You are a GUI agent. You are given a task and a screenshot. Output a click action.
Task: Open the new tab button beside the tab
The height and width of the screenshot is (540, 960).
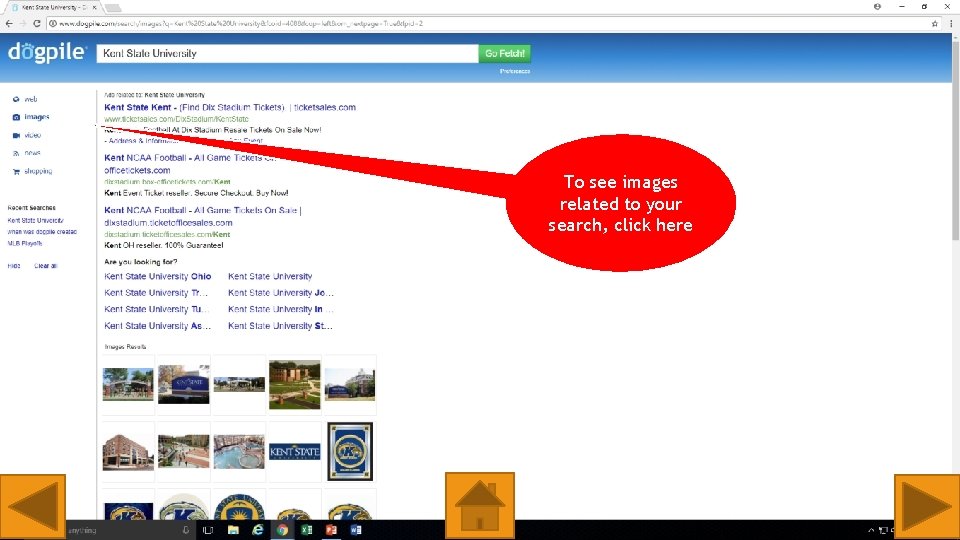[x=113, y=8]
